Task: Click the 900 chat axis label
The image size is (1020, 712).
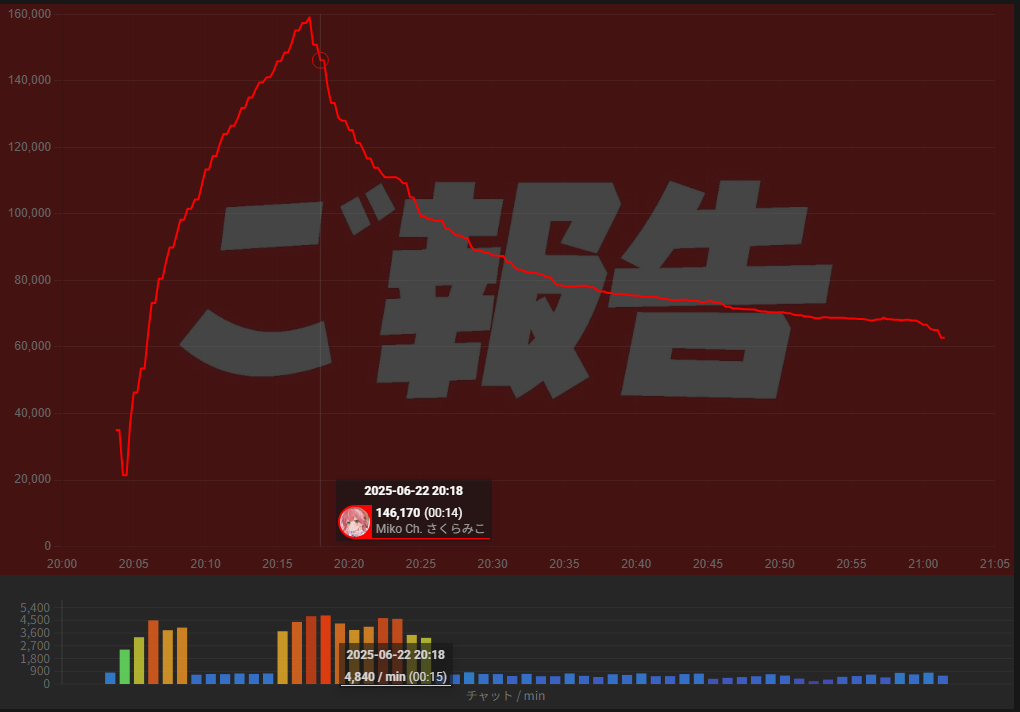Action: point(40,671)
